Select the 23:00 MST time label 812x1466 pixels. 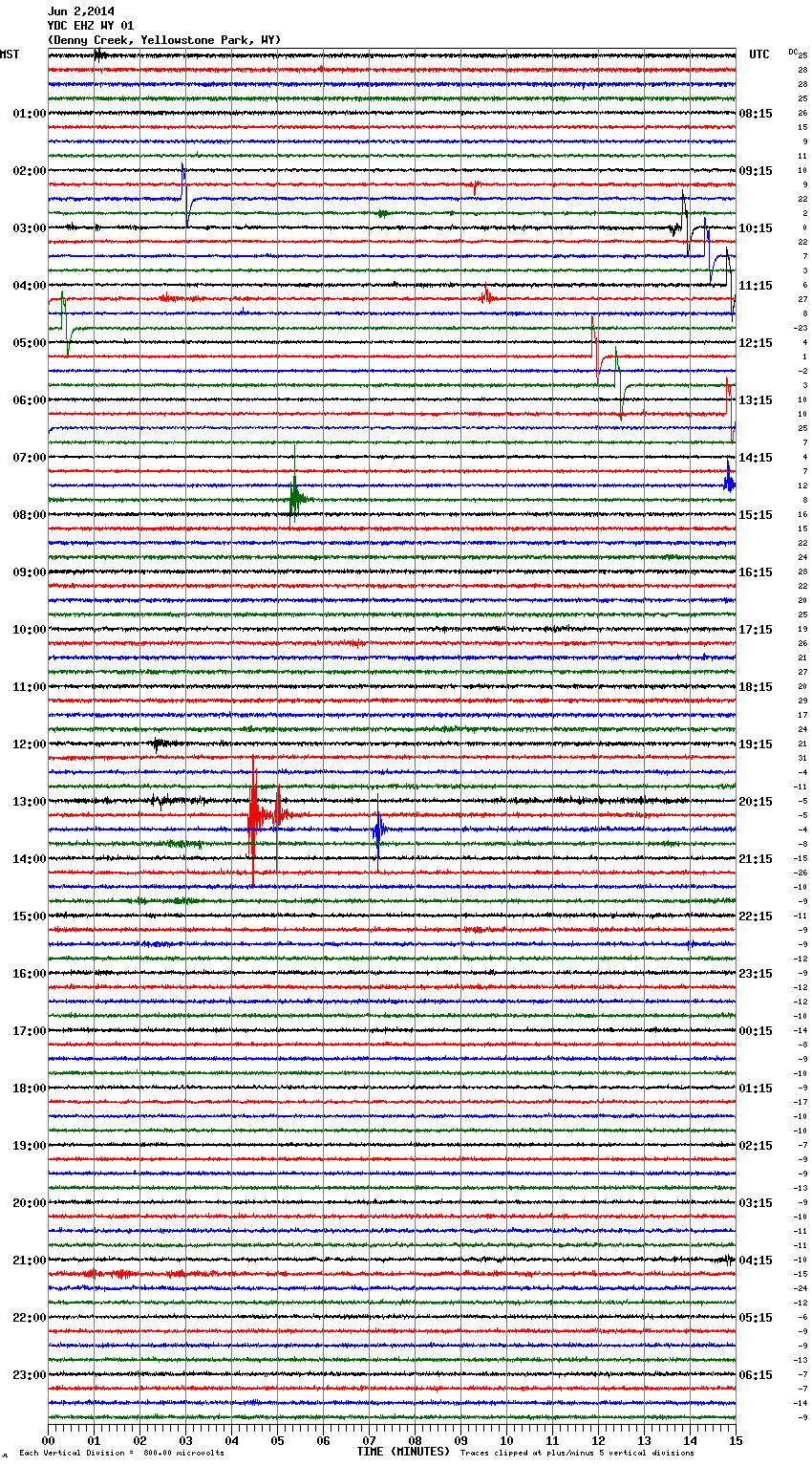click(29, 1375)
